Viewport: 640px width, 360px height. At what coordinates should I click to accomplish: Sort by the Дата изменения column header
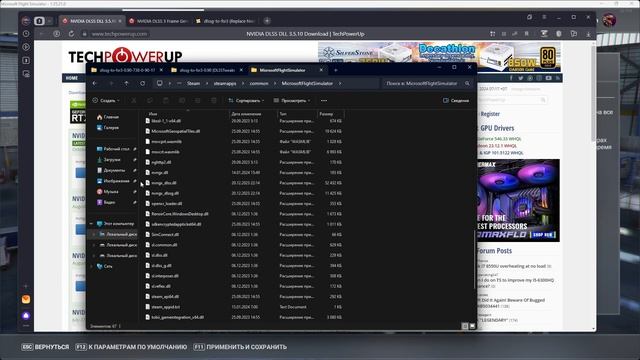click(x=246, y=114)
